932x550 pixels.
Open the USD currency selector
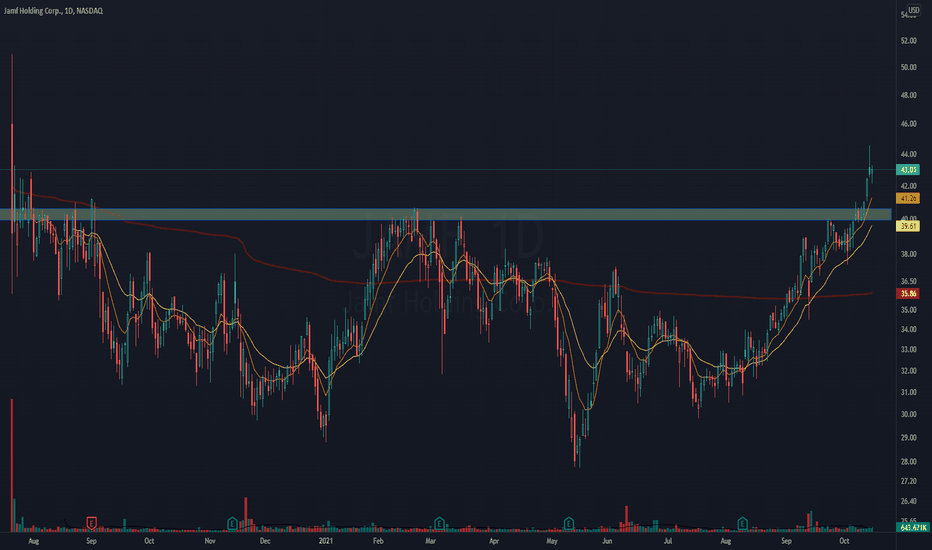pyautogui.click(x=914, y=10)
